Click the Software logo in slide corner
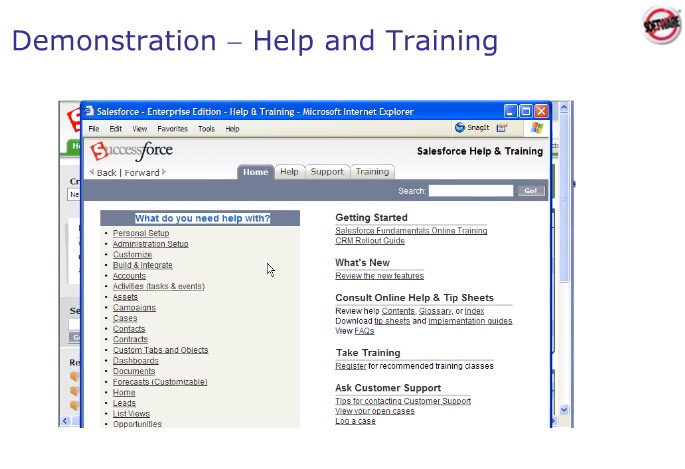 (660, 25)
